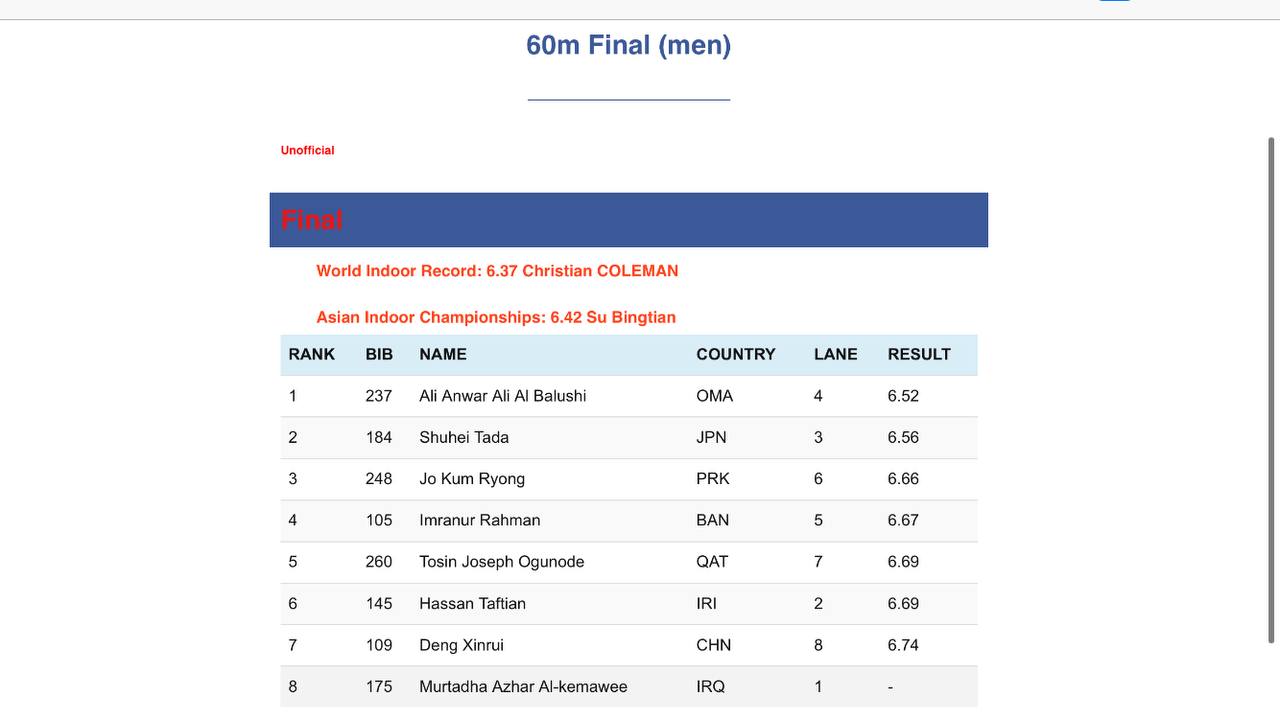
Task: Click the LANE column header
Action: tap(836, 354)
